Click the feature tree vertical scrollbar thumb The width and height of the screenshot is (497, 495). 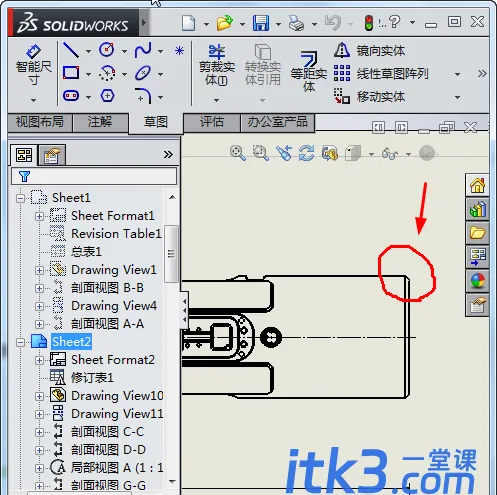click(171, 254)
